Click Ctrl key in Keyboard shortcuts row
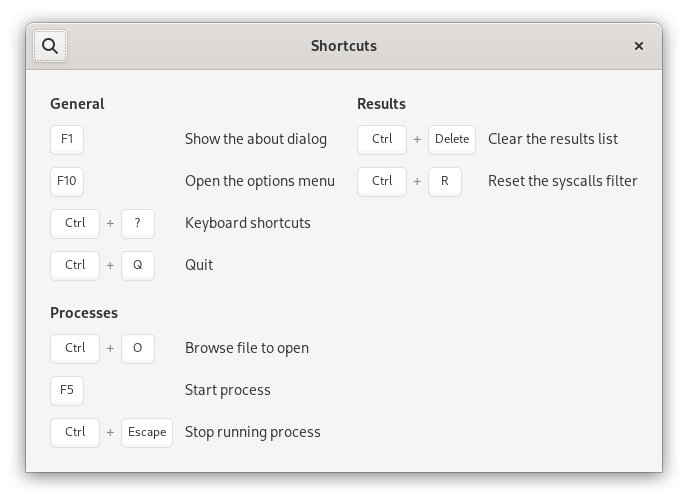The image size is (688, 501). tap(75, 223)
